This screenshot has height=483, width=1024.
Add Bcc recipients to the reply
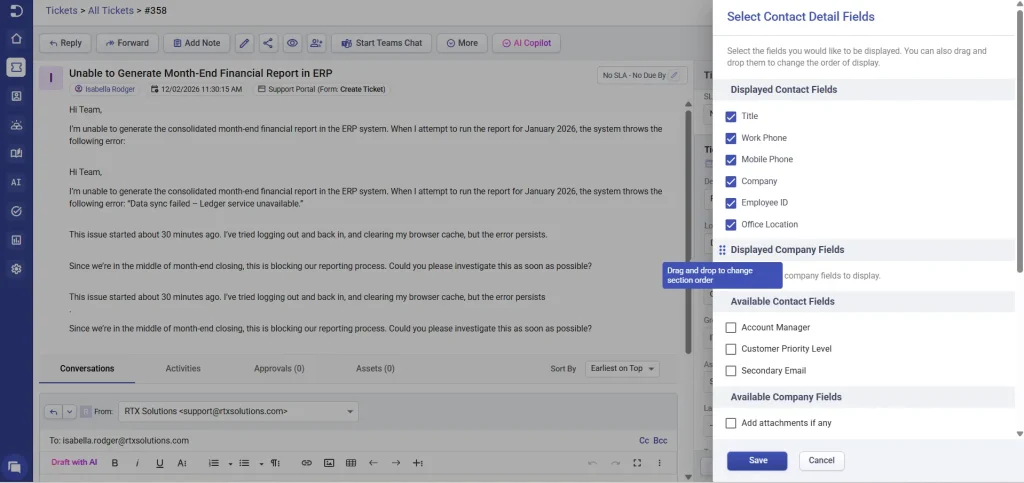click(x=660, y=441)
